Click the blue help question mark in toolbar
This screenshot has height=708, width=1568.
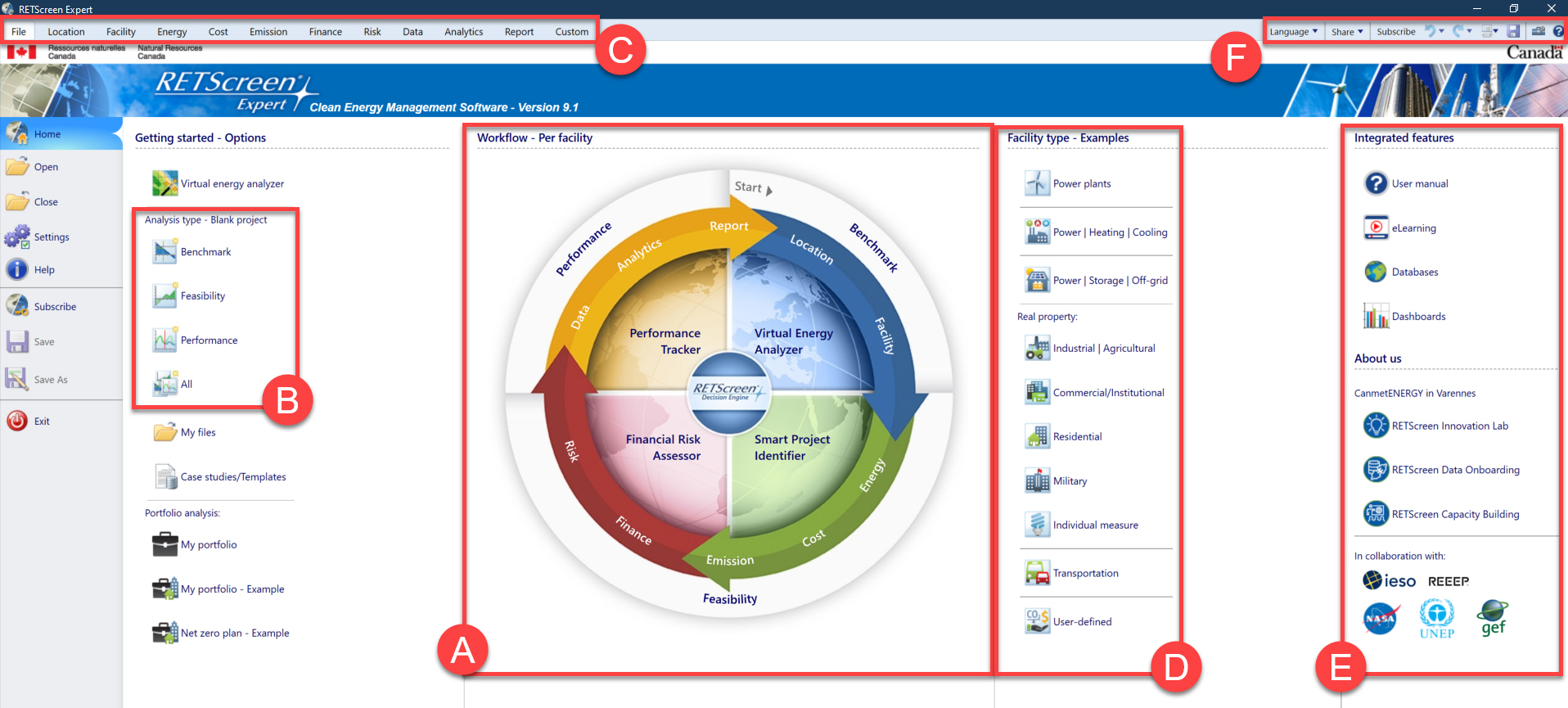click(1558, 31)
